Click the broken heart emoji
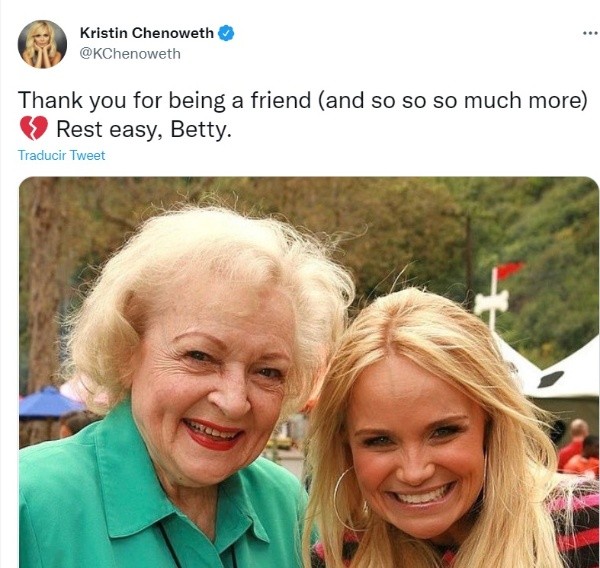Viewport: 600px width, 568px height. click(x=34, y=128)
